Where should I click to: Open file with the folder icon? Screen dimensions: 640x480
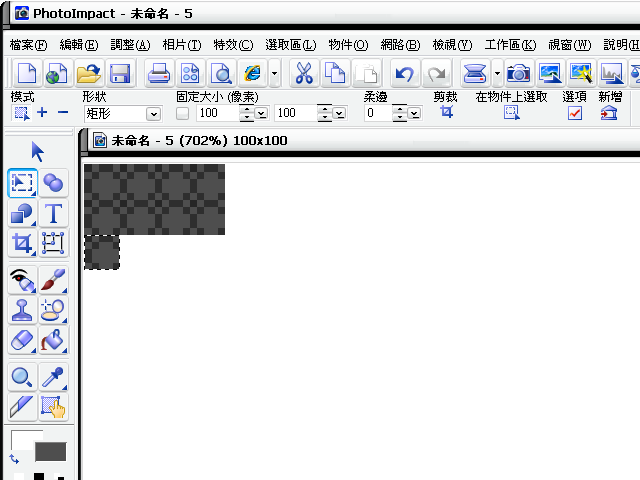[88, 73]
